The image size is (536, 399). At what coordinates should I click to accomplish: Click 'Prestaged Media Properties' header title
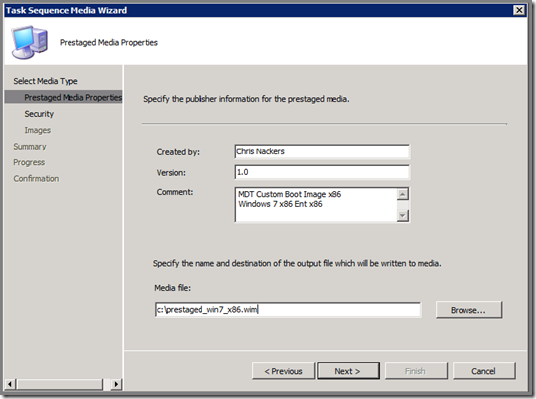109,42
